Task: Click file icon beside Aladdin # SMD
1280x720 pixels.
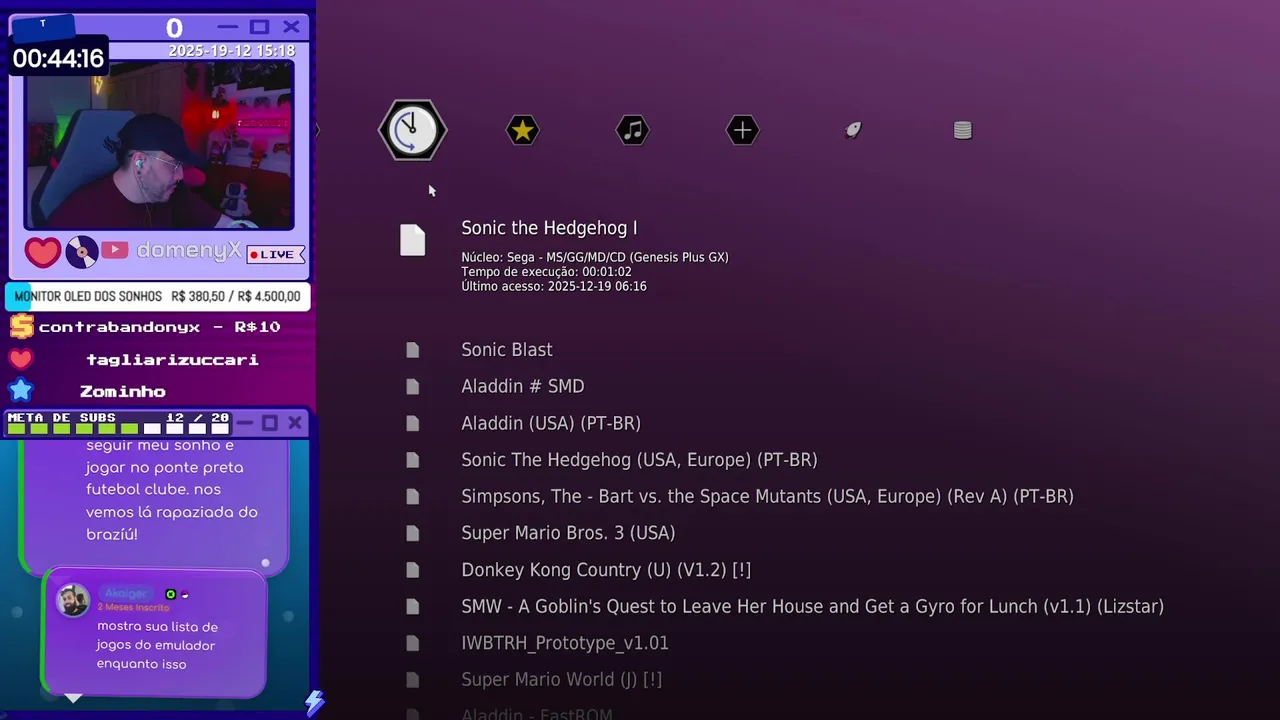Action: [x=413, y=386]
